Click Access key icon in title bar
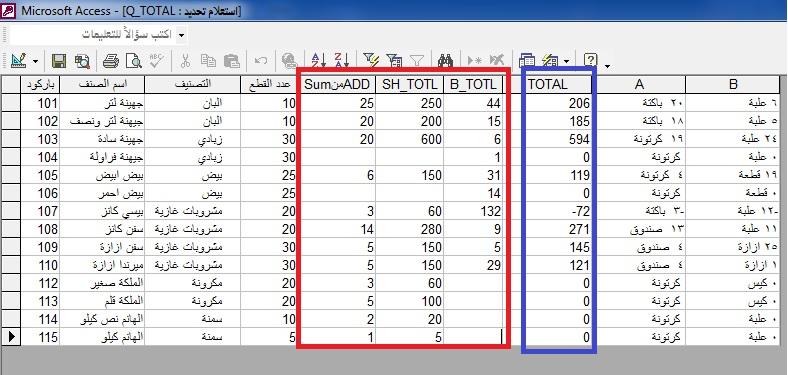Viewport: 788px width, 375px height. [9, 10]
